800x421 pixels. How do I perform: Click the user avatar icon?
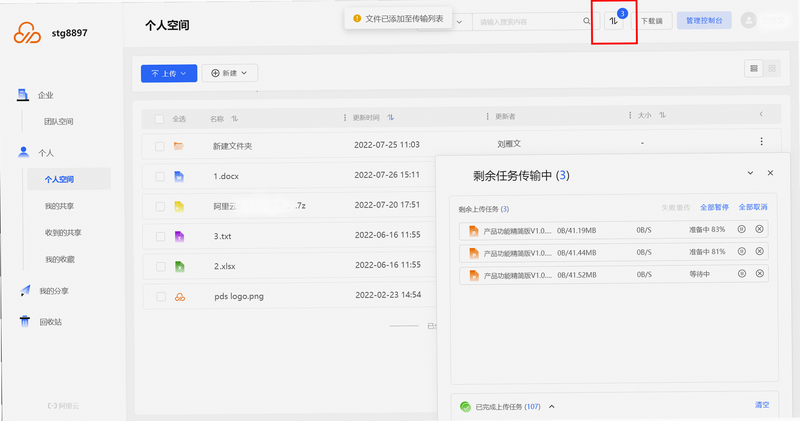[748, 20]
